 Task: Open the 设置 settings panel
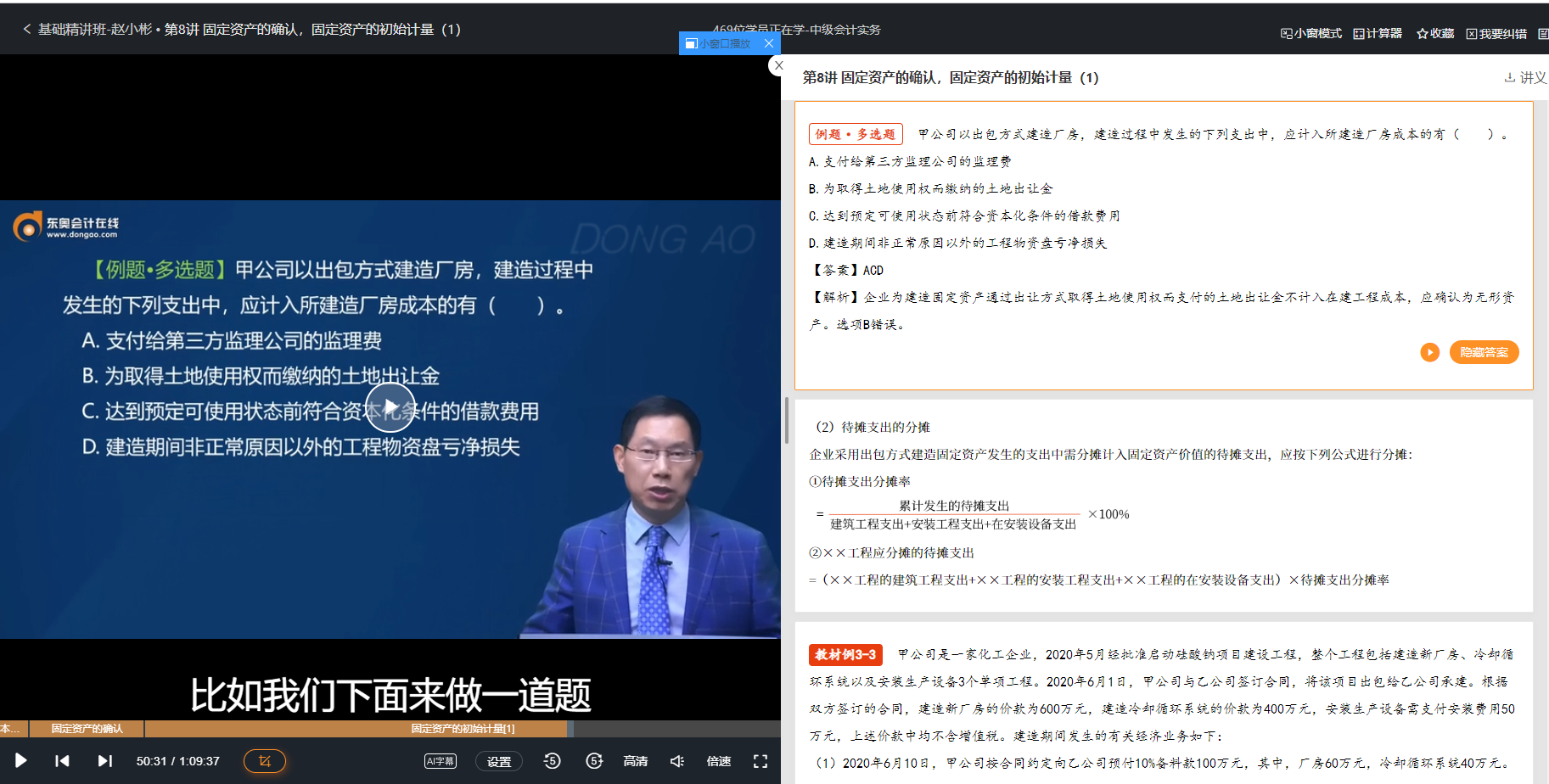click(499, 761)
